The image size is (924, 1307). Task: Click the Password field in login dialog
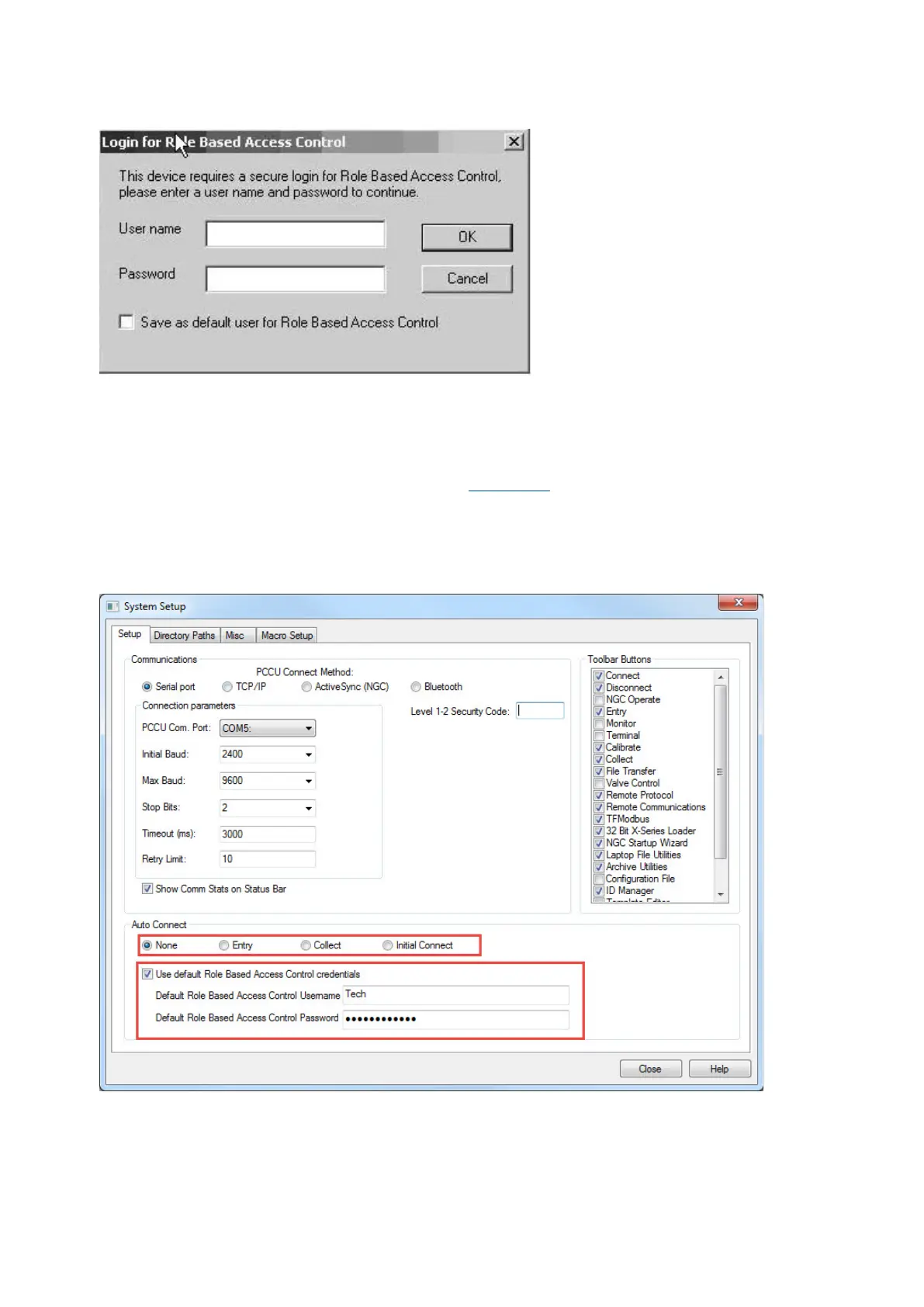pos(296,279)
